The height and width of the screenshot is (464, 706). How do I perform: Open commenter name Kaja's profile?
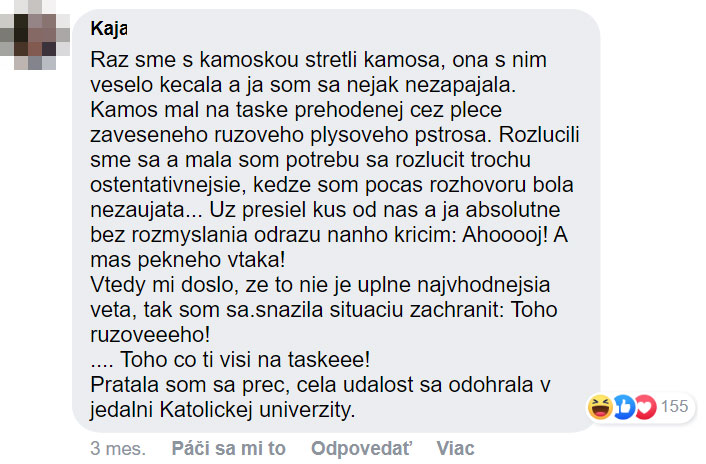coord(108,27)
